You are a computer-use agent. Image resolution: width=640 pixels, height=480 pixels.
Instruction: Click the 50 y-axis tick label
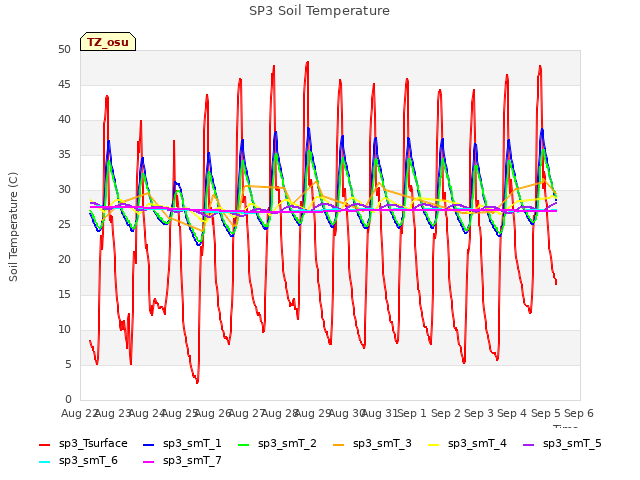(64, 50)
